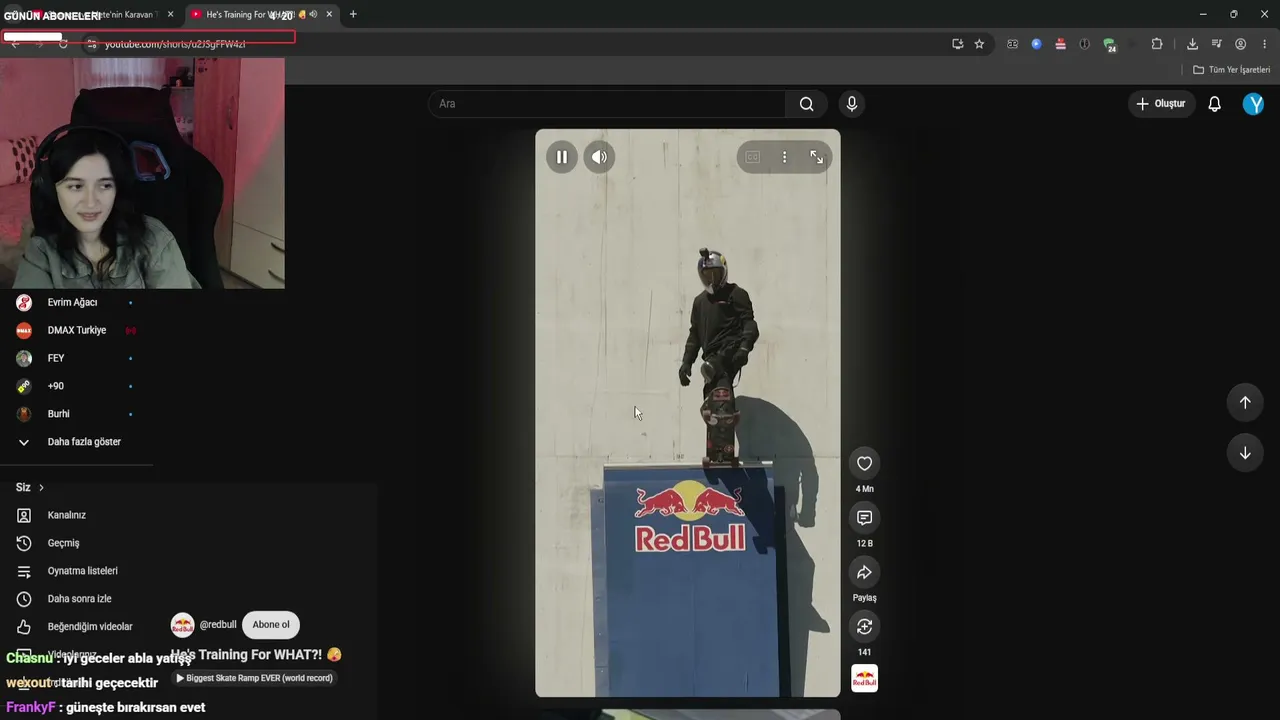Open Geçmiş watch history
Screen dimensions: 1280x720
click(x=76, y=543)
